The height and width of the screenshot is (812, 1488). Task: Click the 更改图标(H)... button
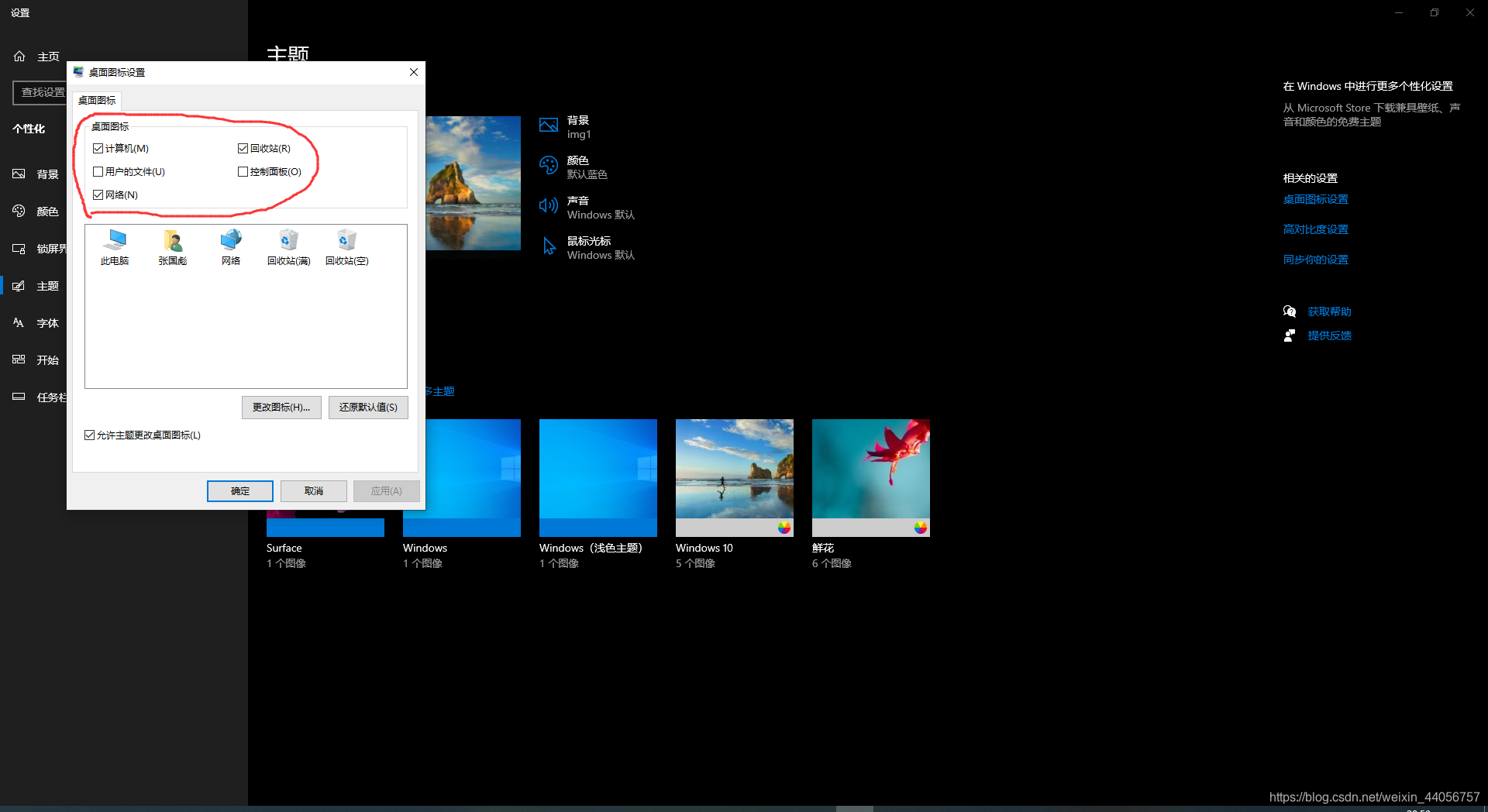281,408
